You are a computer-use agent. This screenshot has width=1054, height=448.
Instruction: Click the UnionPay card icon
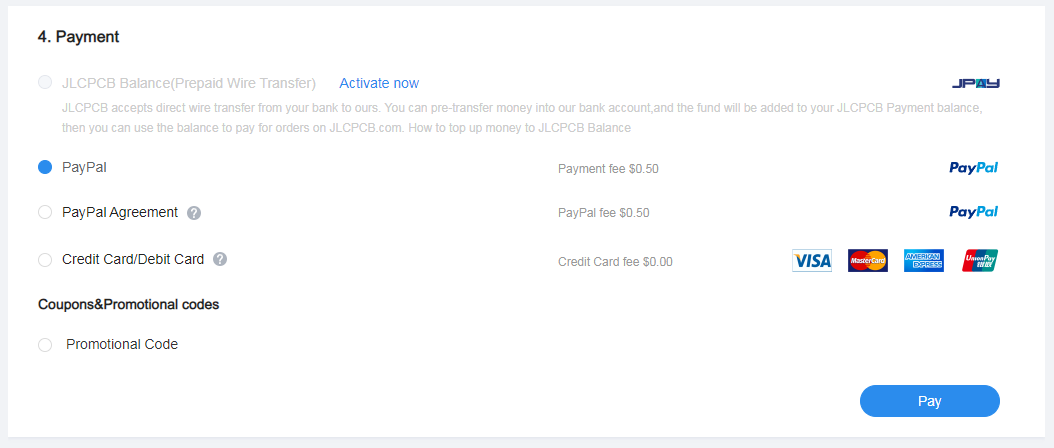[980, 261]
